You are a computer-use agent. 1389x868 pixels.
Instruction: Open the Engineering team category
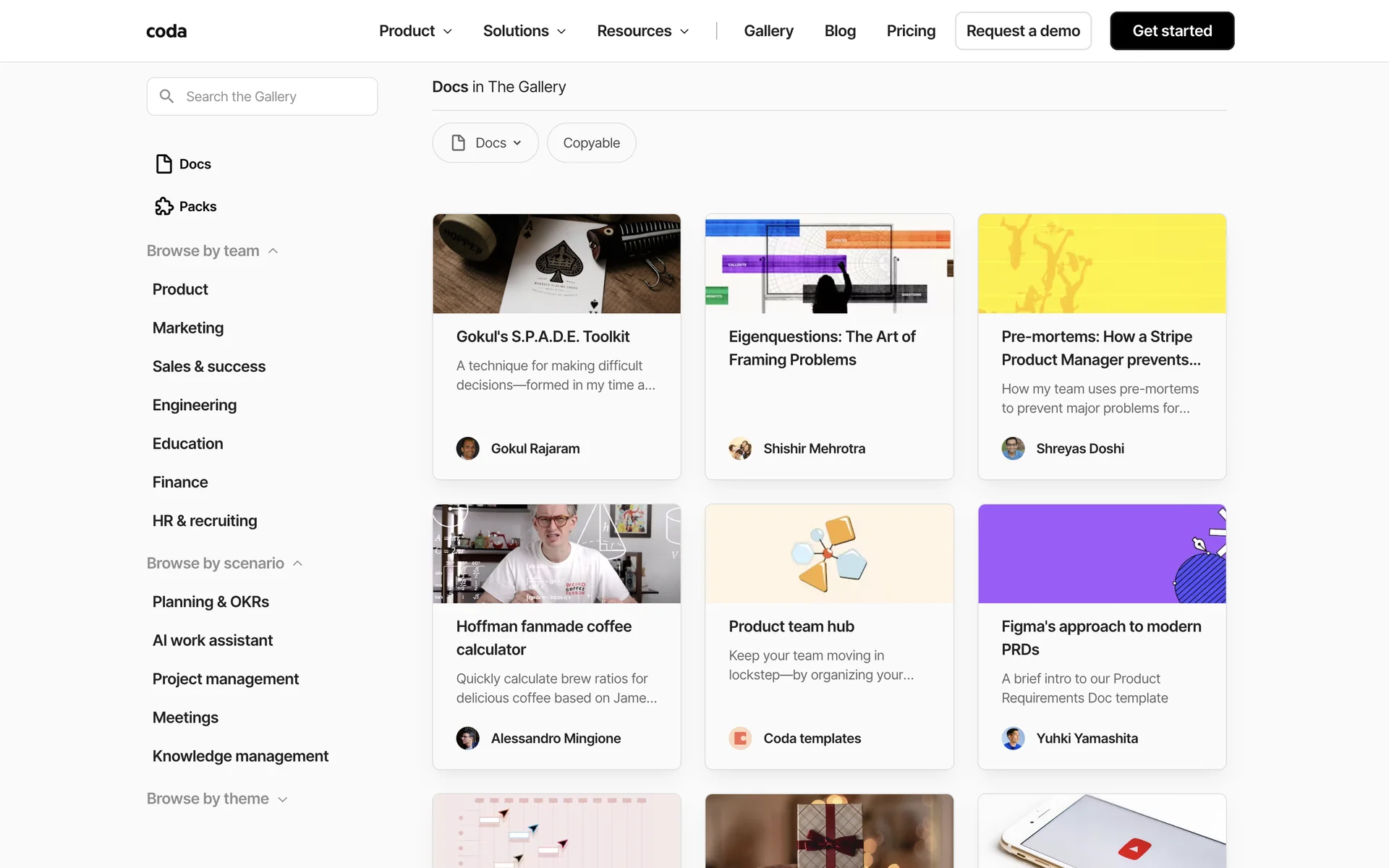pyautogui.click(x=195, y=405)
